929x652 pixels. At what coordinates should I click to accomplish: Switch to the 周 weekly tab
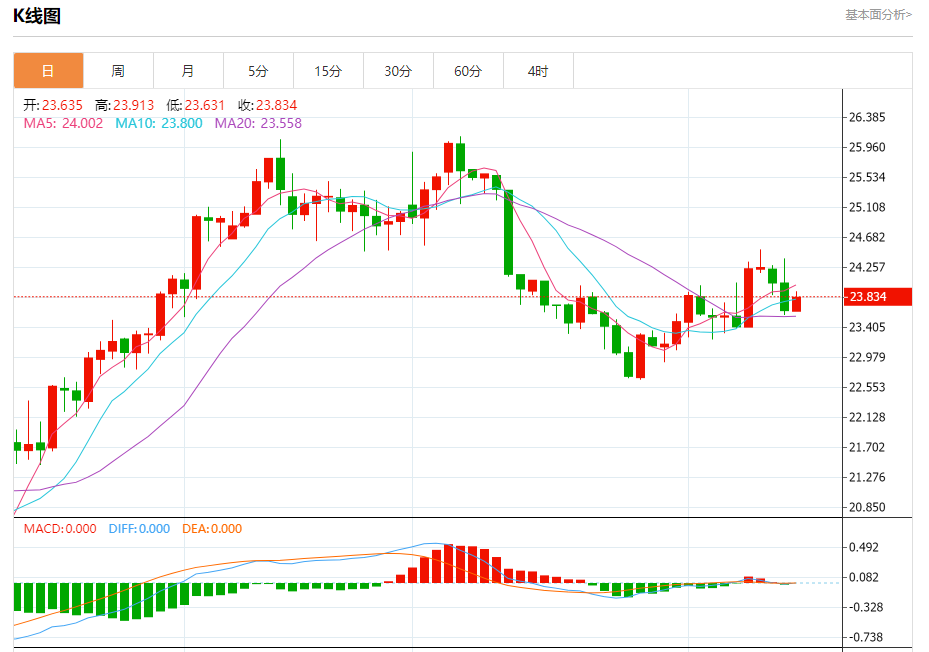118,71
